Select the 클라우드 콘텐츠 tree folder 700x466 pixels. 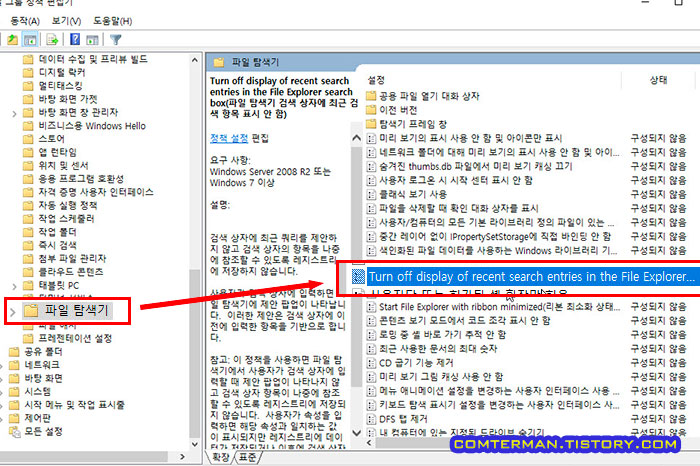tap(71, 272)
